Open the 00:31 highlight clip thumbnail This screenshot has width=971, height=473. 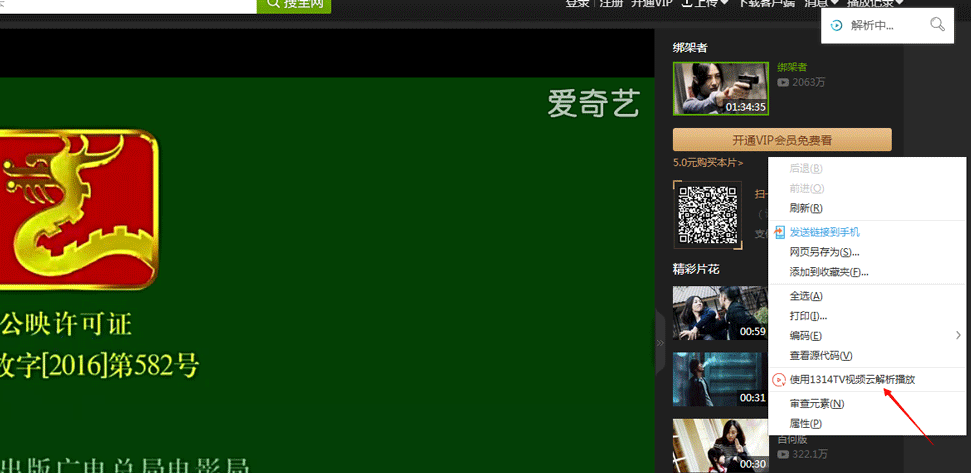pos(720,380)
